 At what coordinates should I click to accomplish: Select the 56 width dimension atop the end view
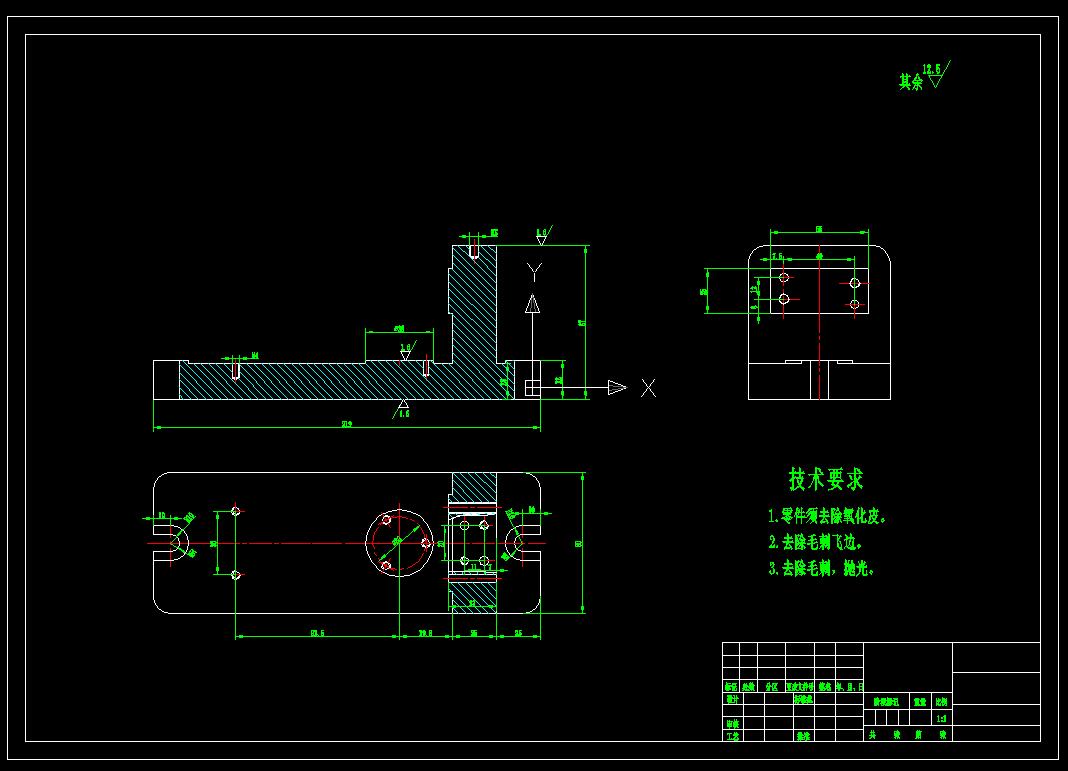(819, 231)
